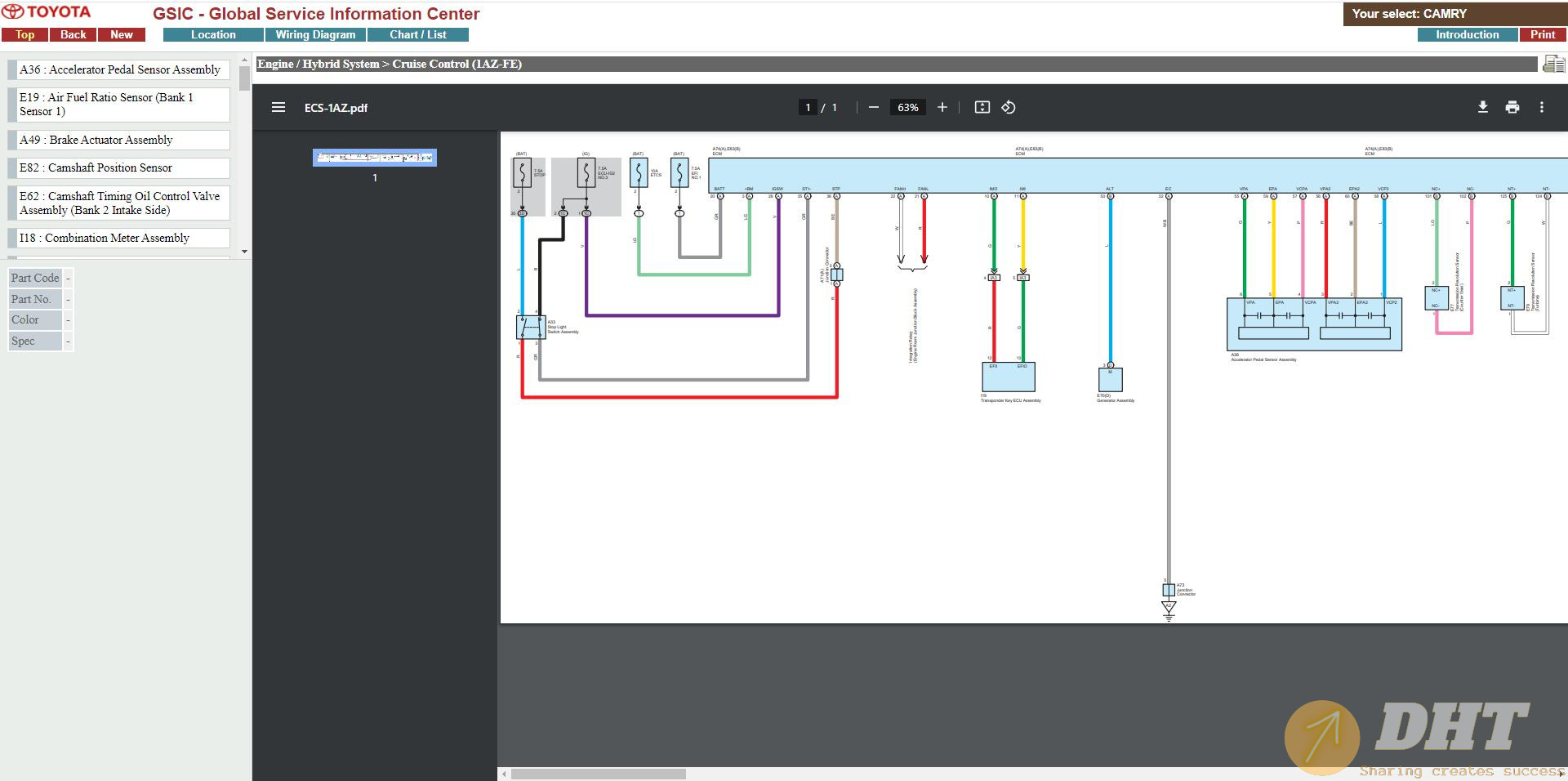Screen dimensions: 1568x781
Task: Click the 7.5A STOP fuse symbol
Action: (x=522, y=173)
